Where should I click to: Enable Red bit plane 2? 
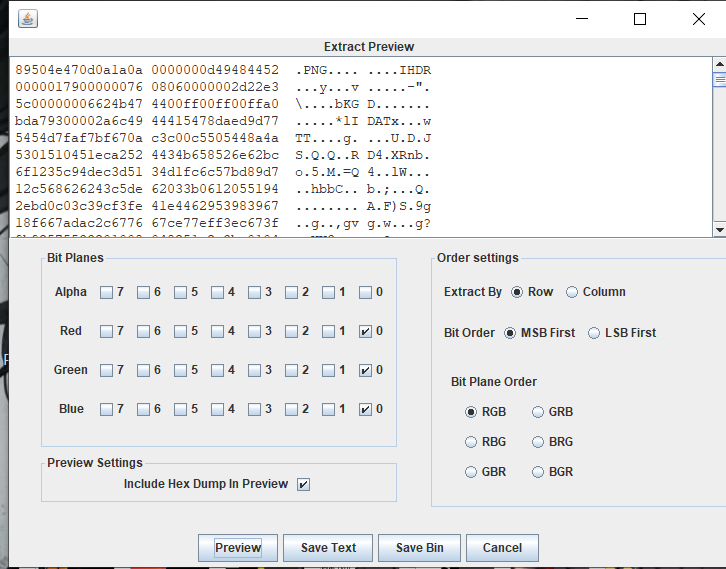pos(291,331)
